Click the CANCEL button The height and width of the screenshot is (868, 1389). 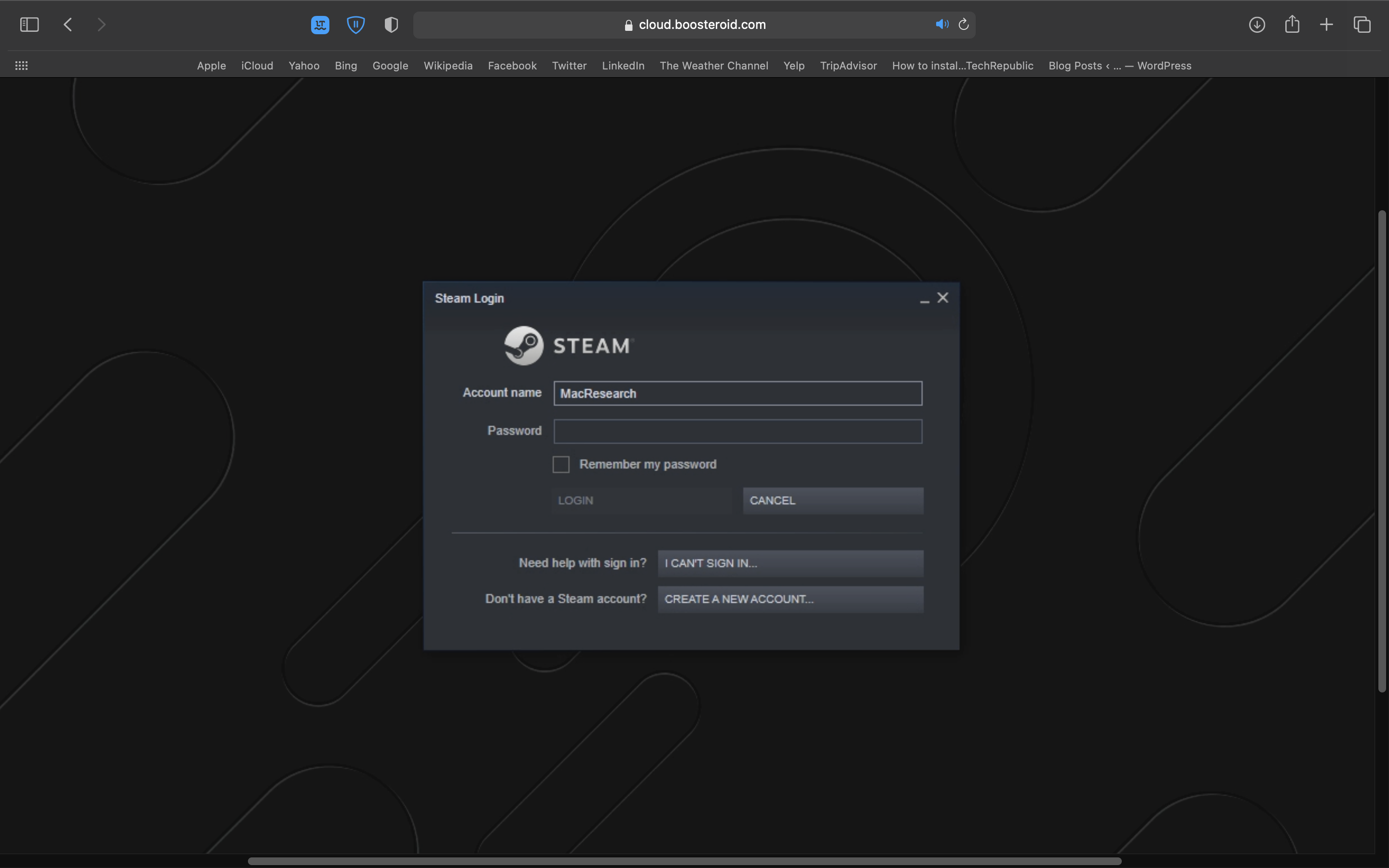click(833, 501)
